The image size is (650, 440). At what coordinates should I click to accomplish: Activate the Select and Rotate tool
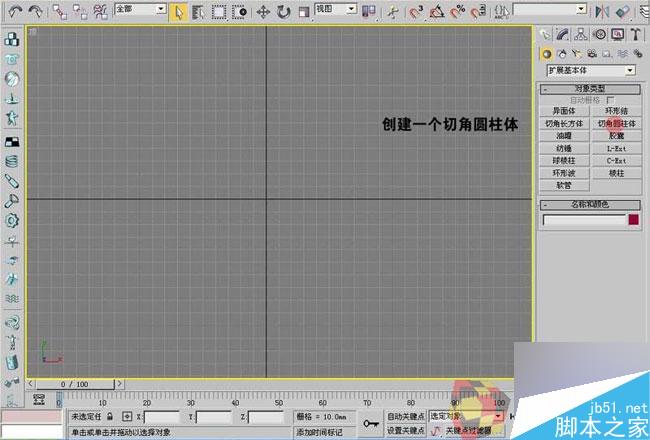tap(284, 12)
